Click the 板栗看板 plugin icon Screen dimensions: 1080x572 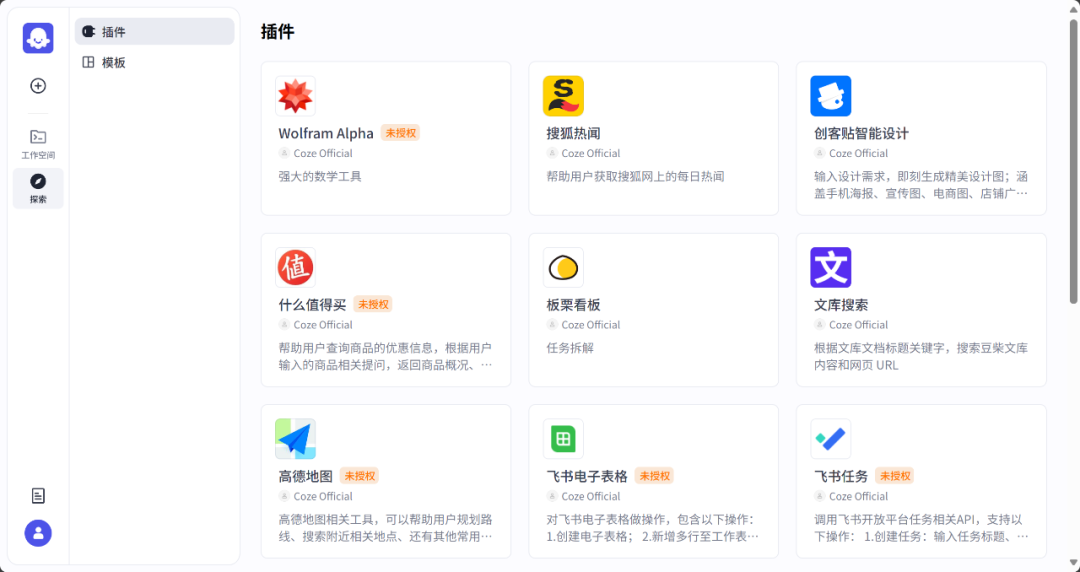[x=563, y=267]
